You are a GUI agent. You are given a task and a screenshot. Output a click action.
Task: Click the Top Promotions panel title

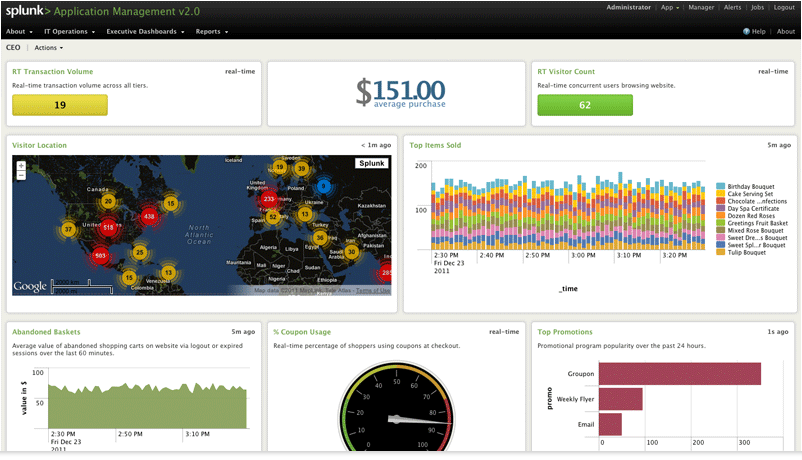(x=565, y=332)
